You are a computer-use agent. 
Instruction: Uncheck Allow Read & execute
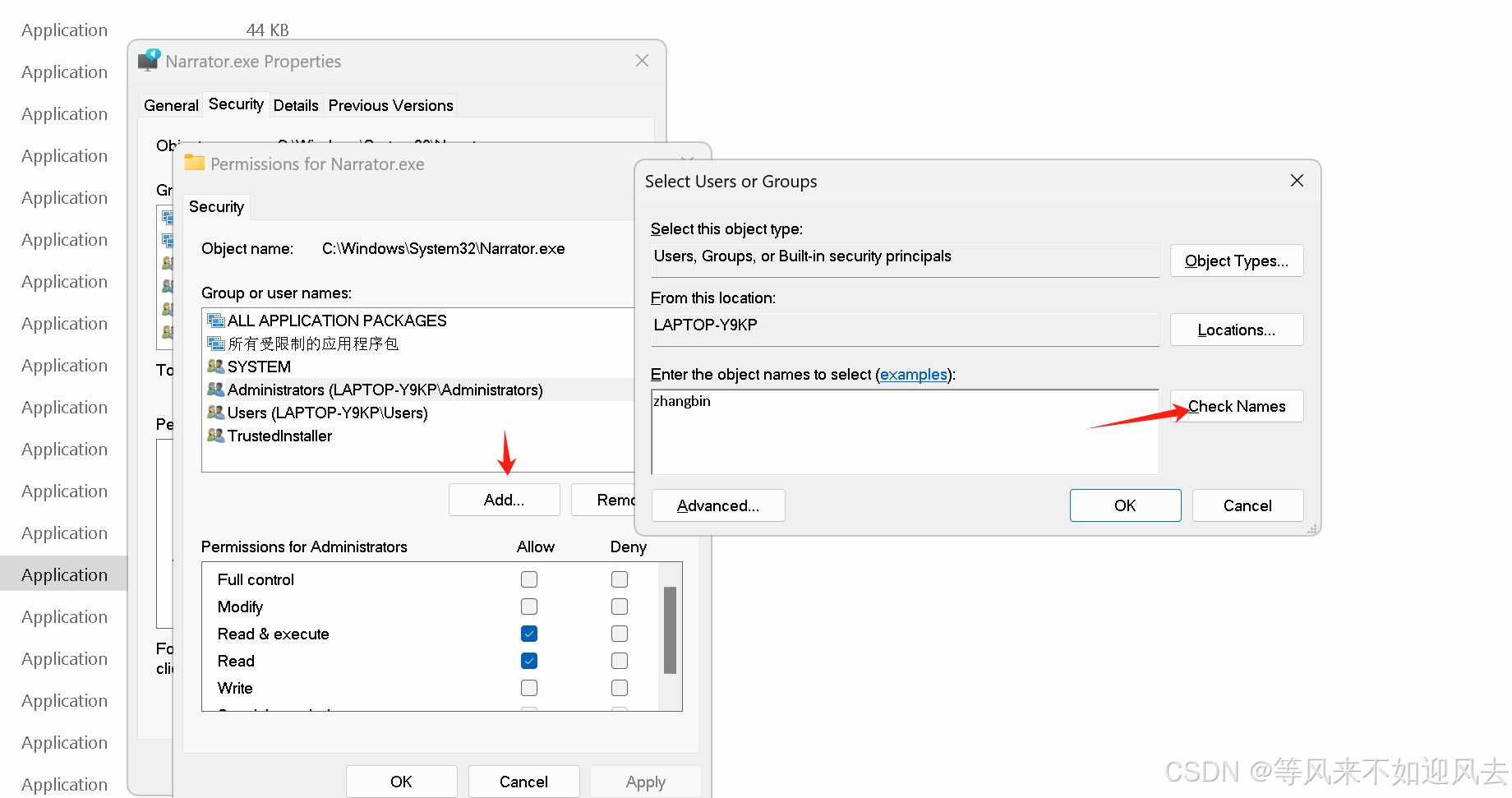529,634
